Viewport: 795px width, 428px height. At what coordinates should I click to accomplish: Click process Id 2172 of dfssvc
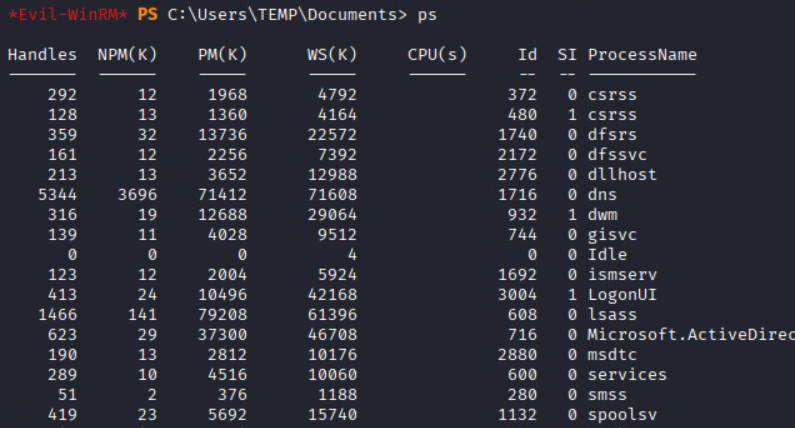tap(517, 155)
